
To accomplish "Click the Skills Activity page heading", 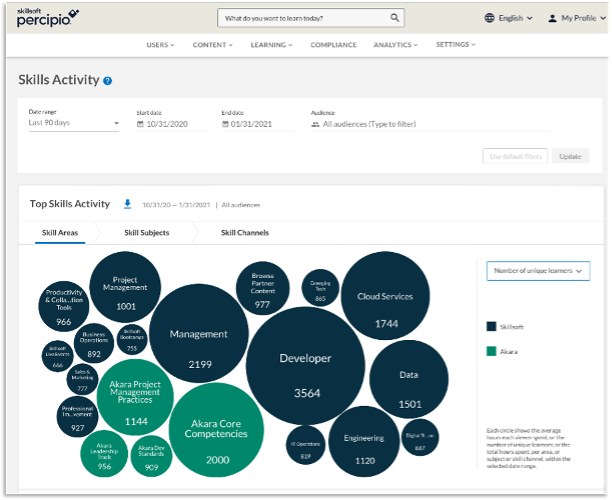I will pyautogui.click(x=59, y=80).
